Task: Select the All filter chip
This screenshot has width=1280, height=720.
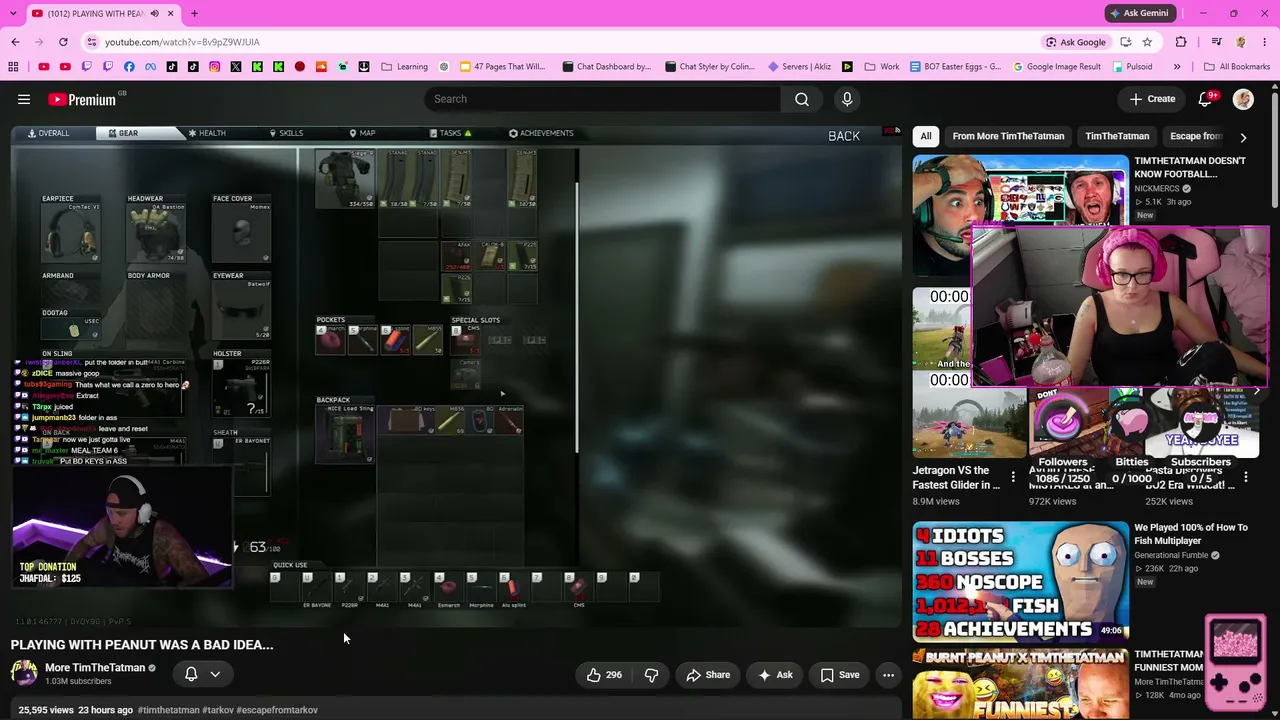Action: (926, 136)
